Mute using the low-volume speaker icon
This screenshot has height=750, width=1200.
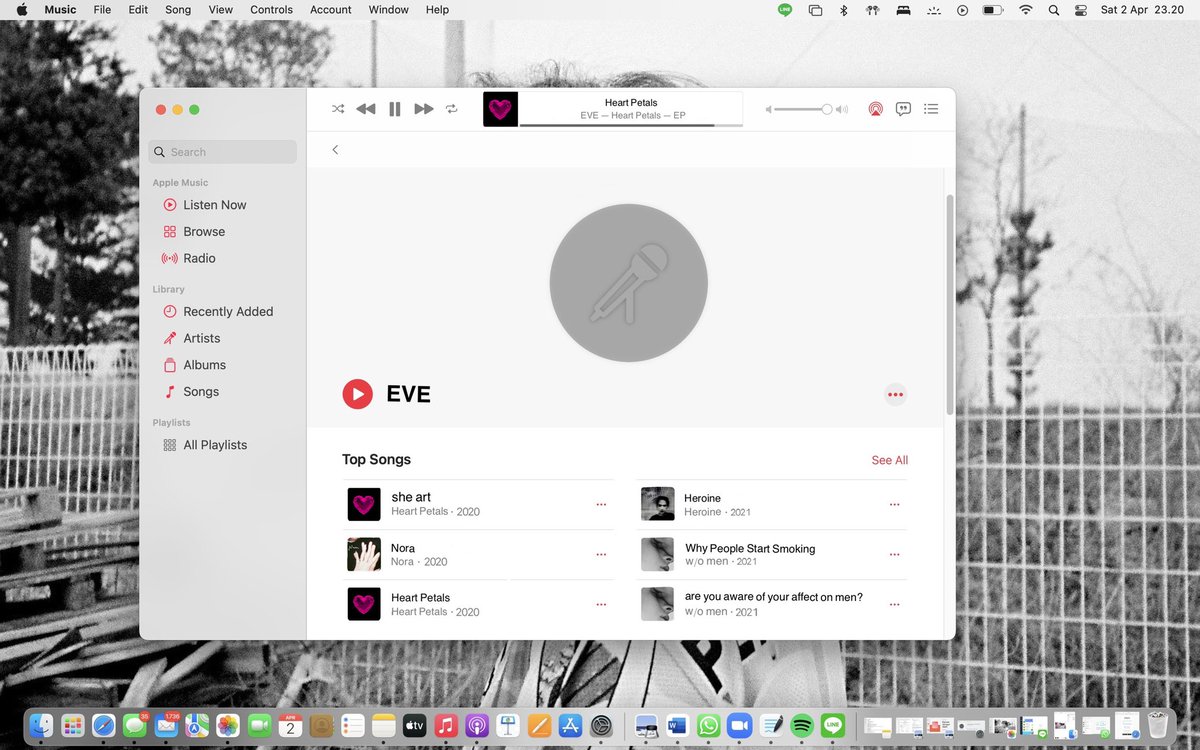click(x=769, y=109)
